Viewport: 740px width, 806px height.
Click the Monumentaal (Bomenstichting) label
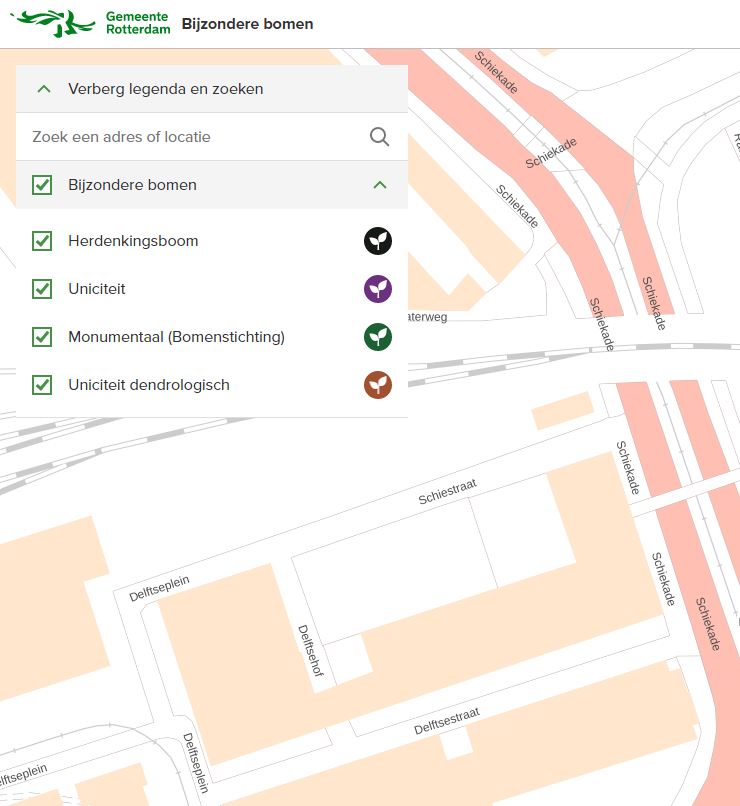pyautogui.click(x=176, y=337)
